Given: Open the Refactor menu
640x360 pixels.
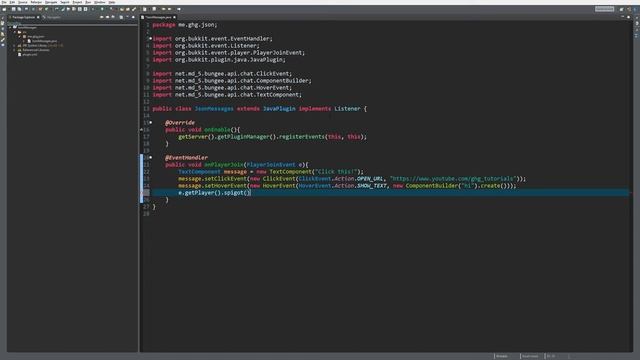Looking at the screenshot, I should tap(36, 2).
